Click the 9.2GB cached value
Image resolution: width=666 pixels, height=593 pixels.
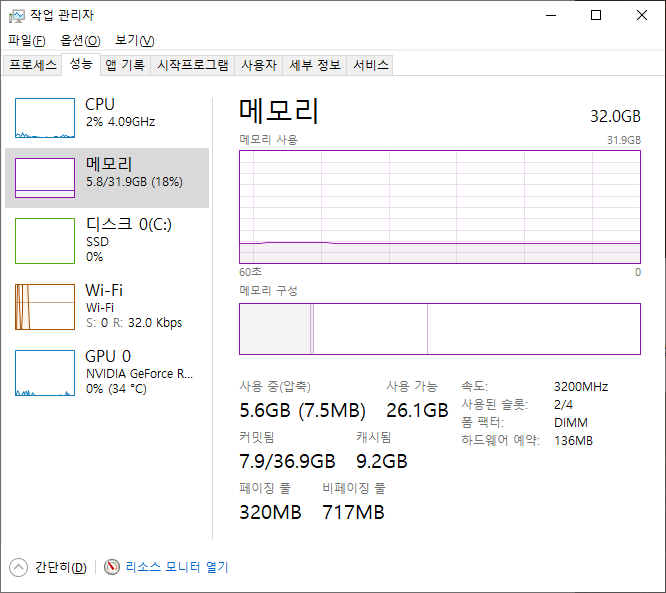[382, 461]
